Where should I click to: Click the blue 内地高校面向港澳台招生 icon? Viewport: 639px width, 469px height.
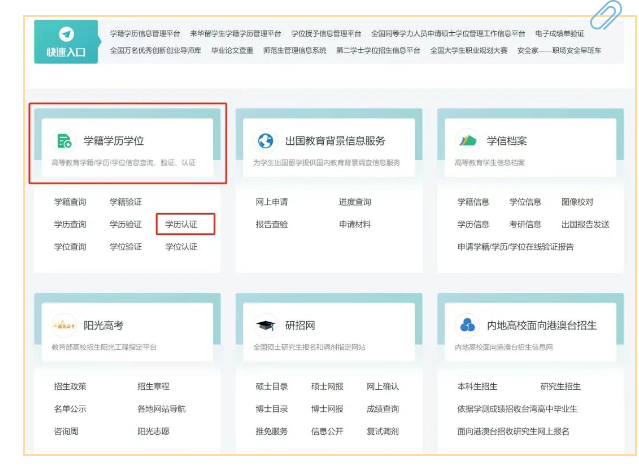click(x=468, y=325)
